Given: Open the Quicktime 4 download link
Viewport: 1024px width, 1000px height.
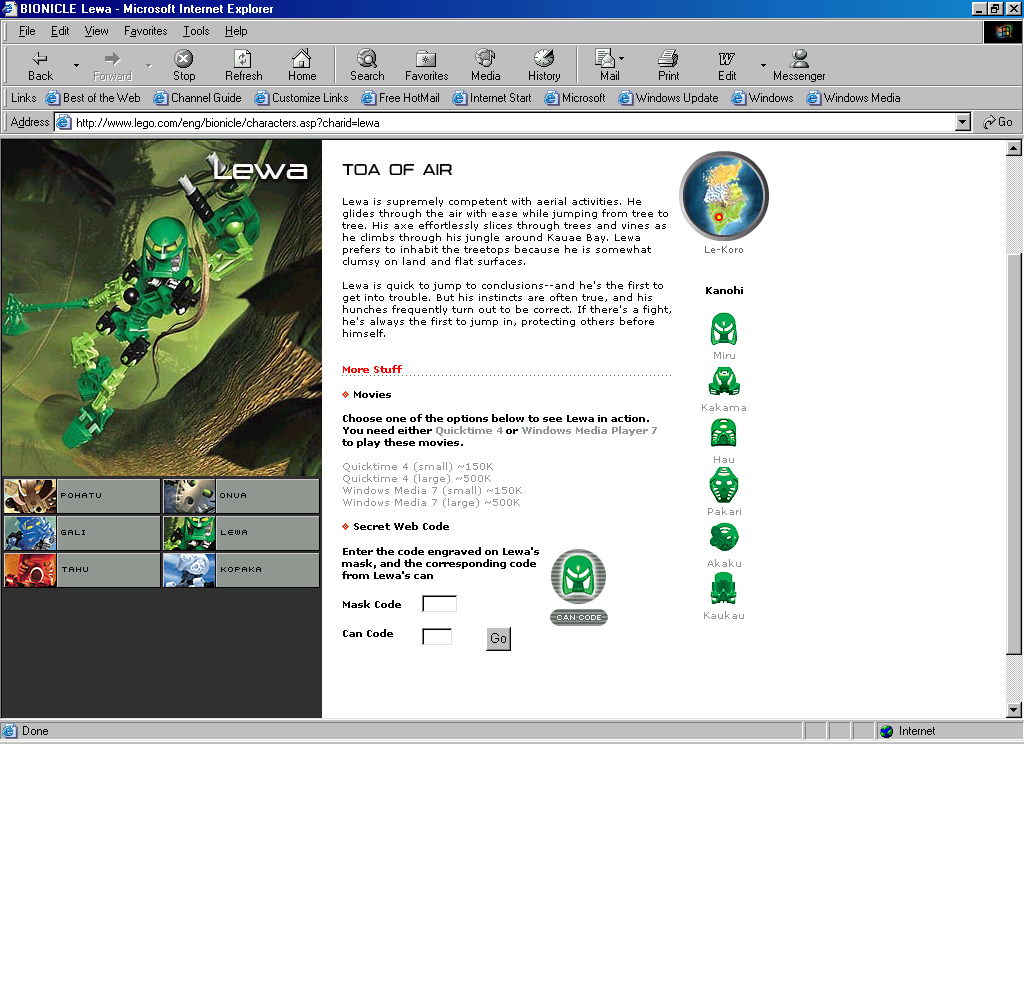Looking at the screenshot, I should [x=469, y=430].
